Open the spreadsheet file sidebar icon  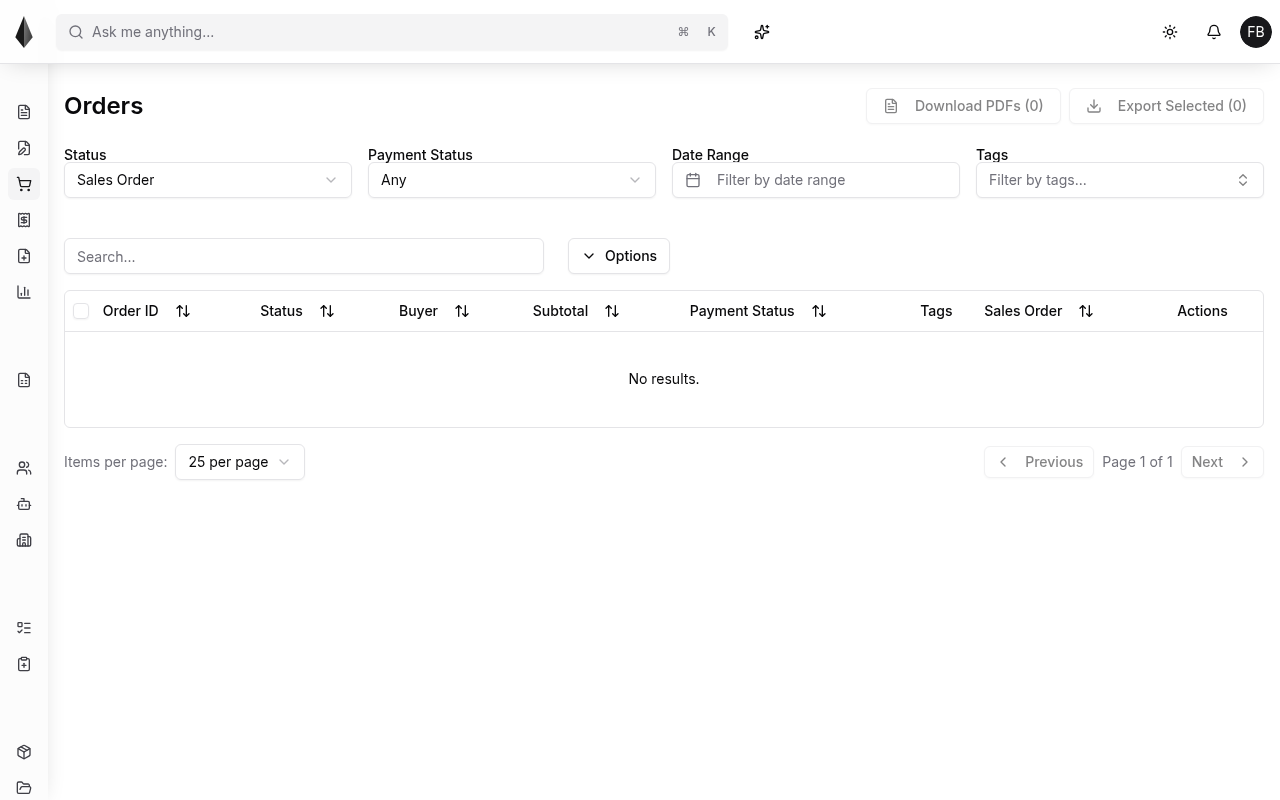(x=24, y=380)
